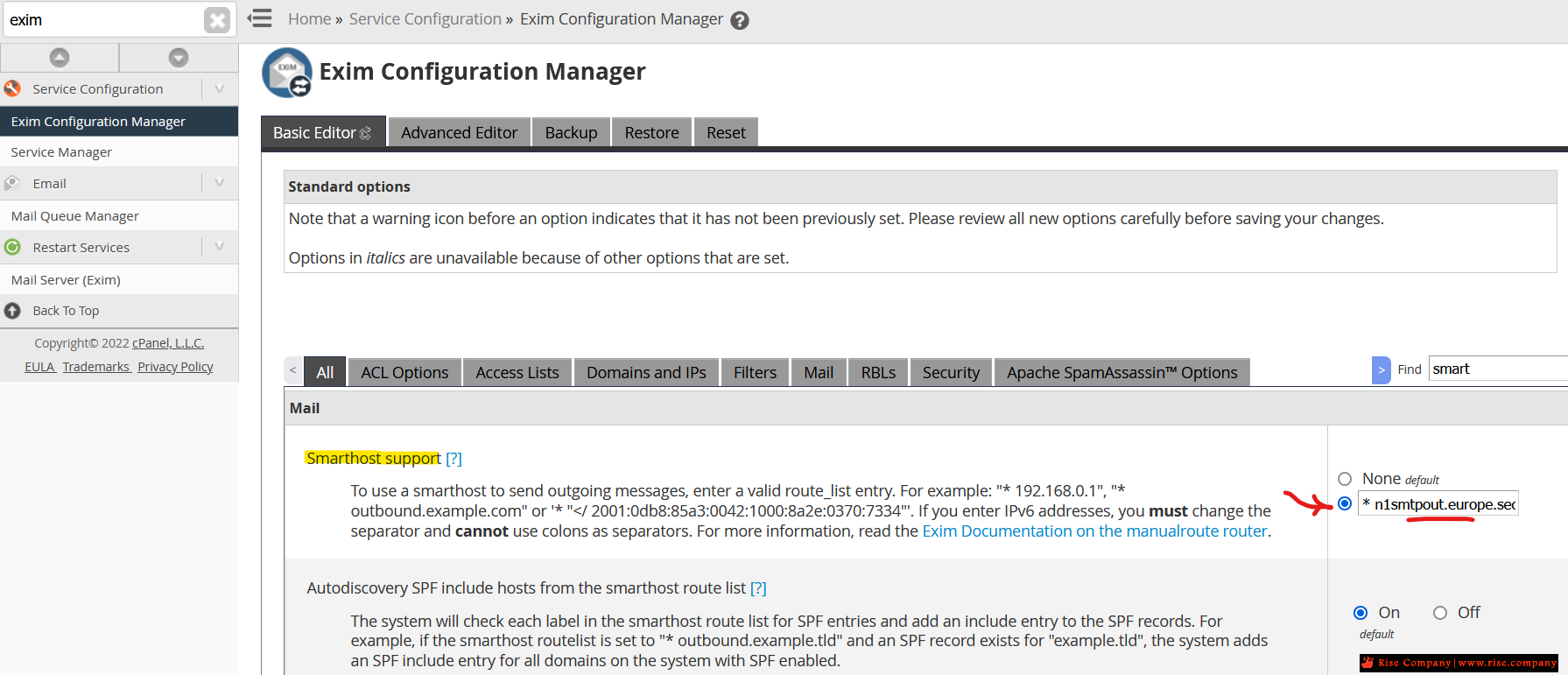Click the Back To Top arrow icon

click(x=12, y=311)
